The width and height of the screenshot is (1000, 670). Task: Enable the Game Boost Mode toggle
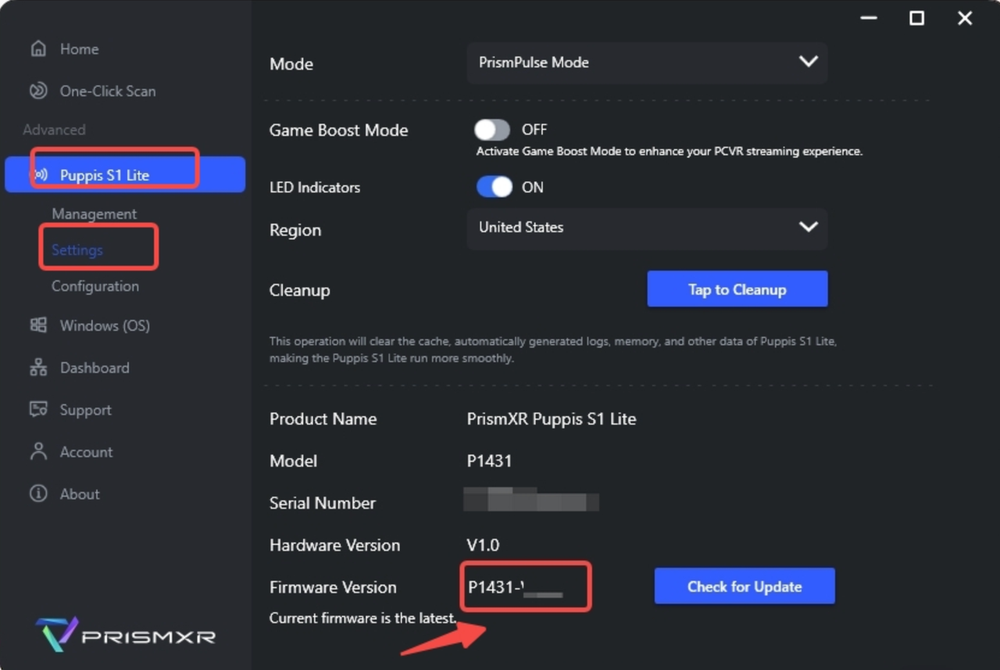(492, 130)
